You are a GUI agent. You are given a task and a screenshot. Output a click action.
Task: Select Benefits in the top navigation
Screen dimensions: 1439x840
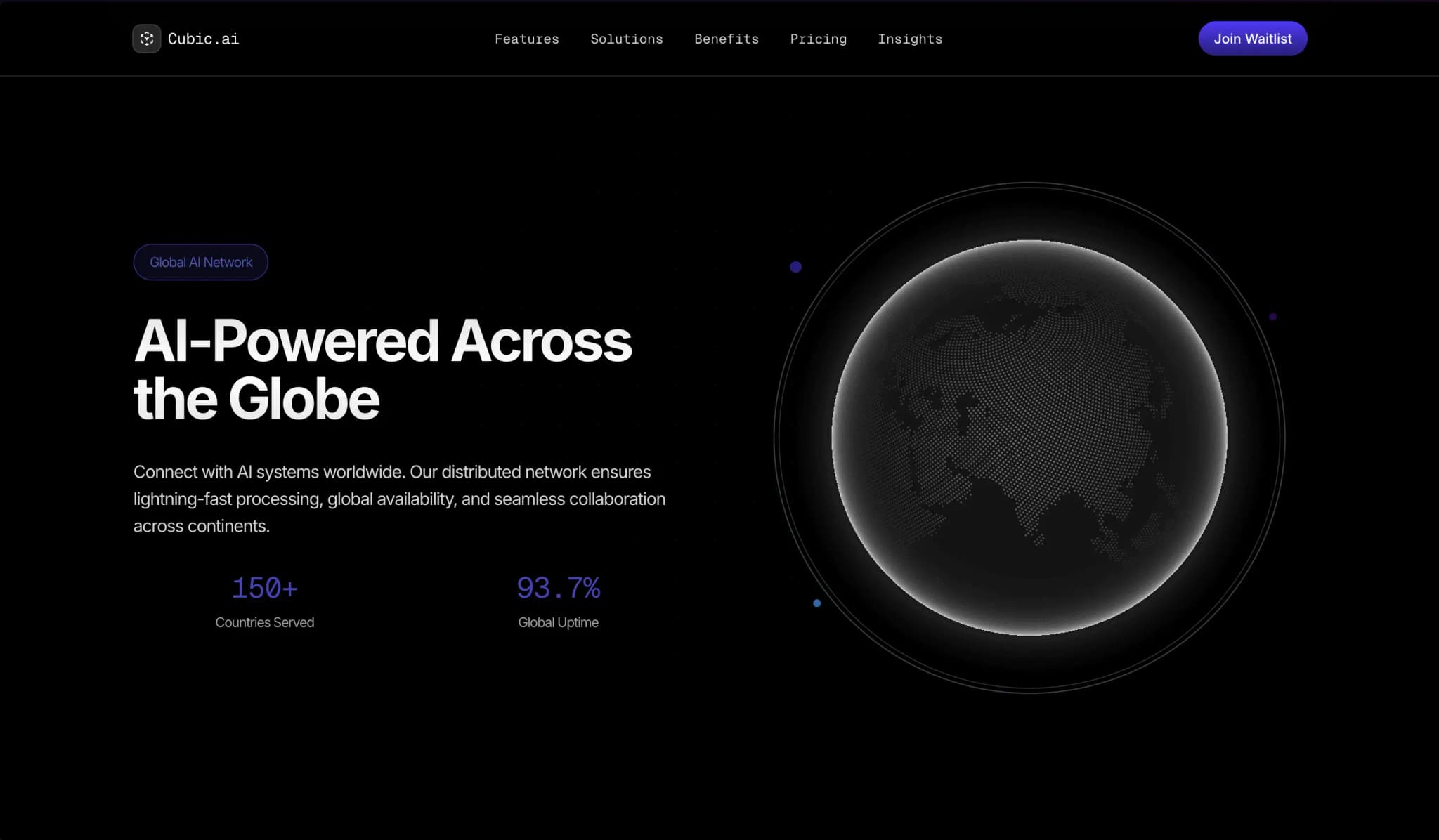coord(726,39)
